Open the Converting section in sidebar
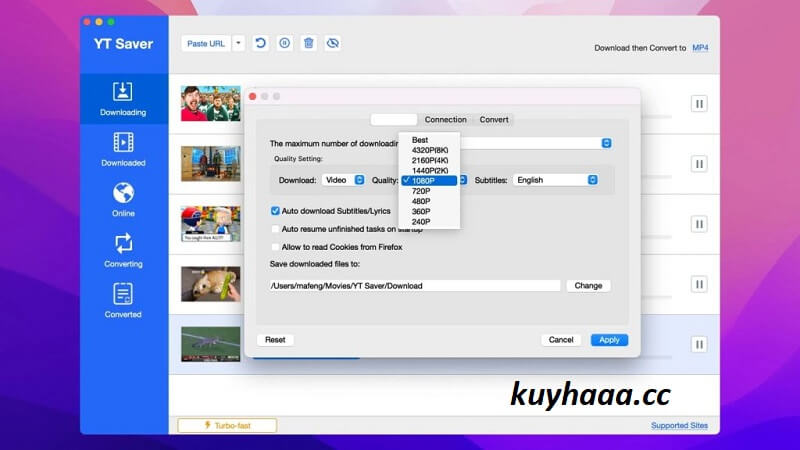 (x=123, y=250)
